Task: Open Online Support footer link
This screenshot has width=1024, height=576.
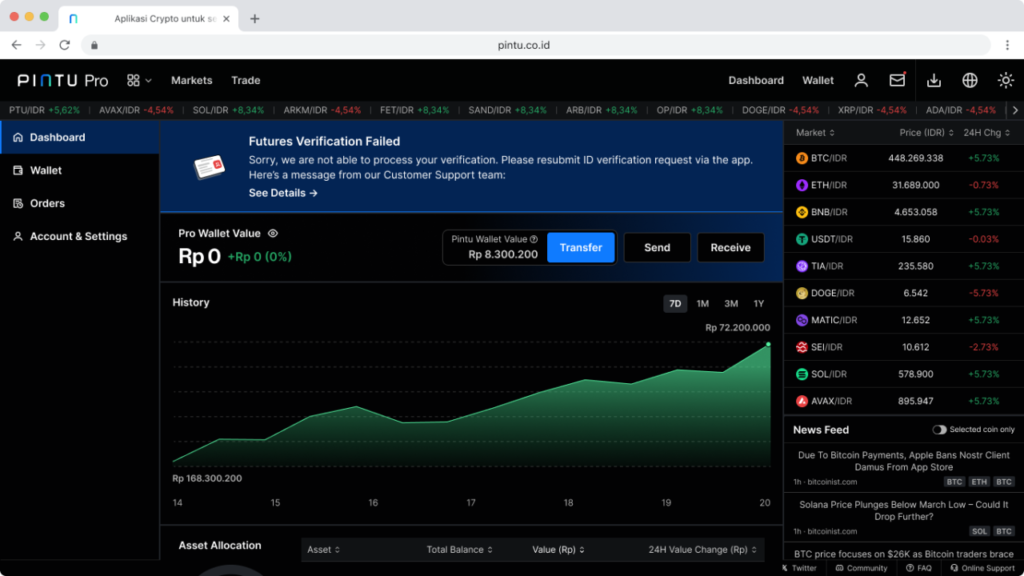Action: pos(982,568)
